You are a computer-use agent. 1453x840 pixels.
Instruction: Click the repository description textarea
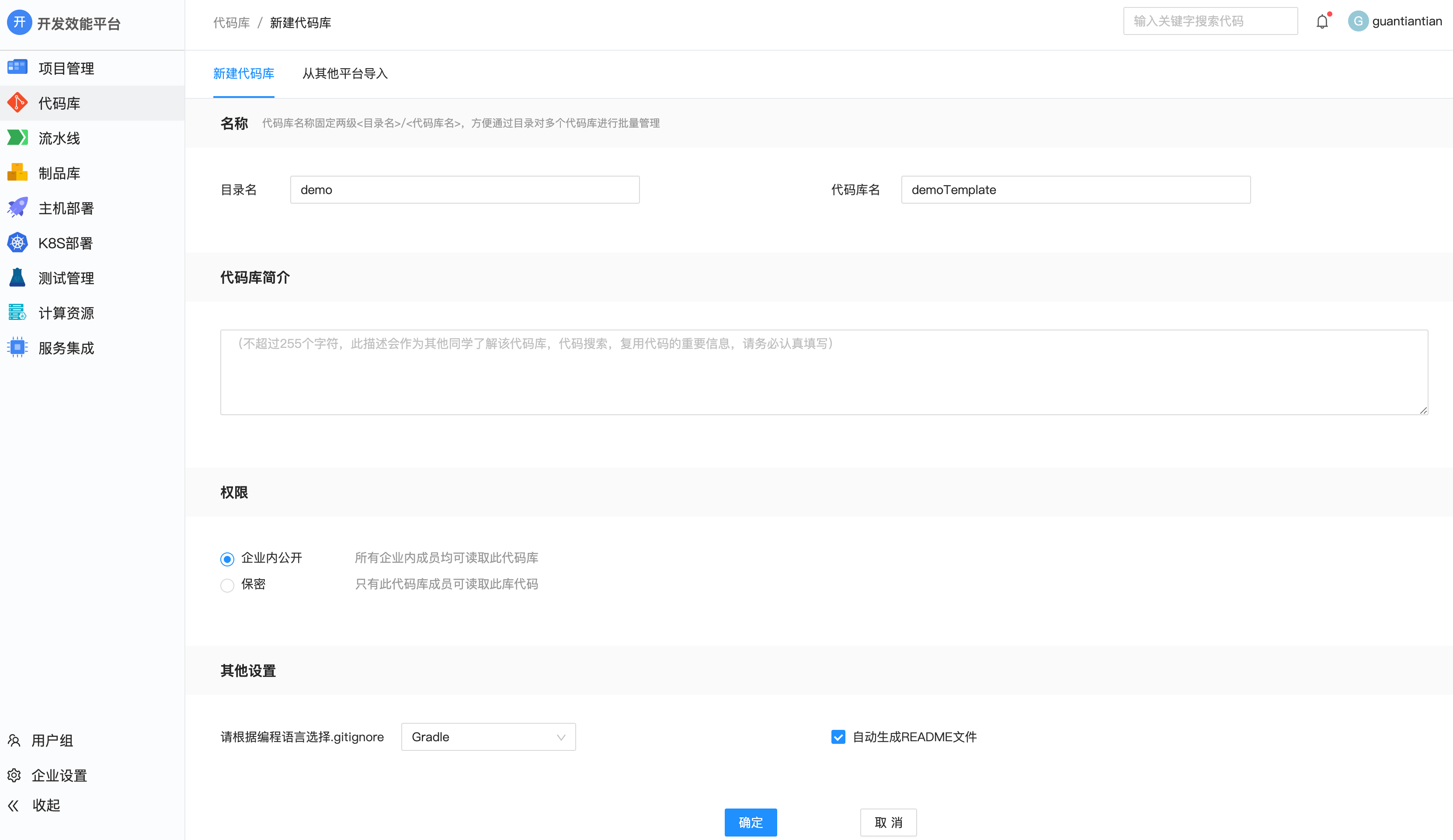[824, 372]
